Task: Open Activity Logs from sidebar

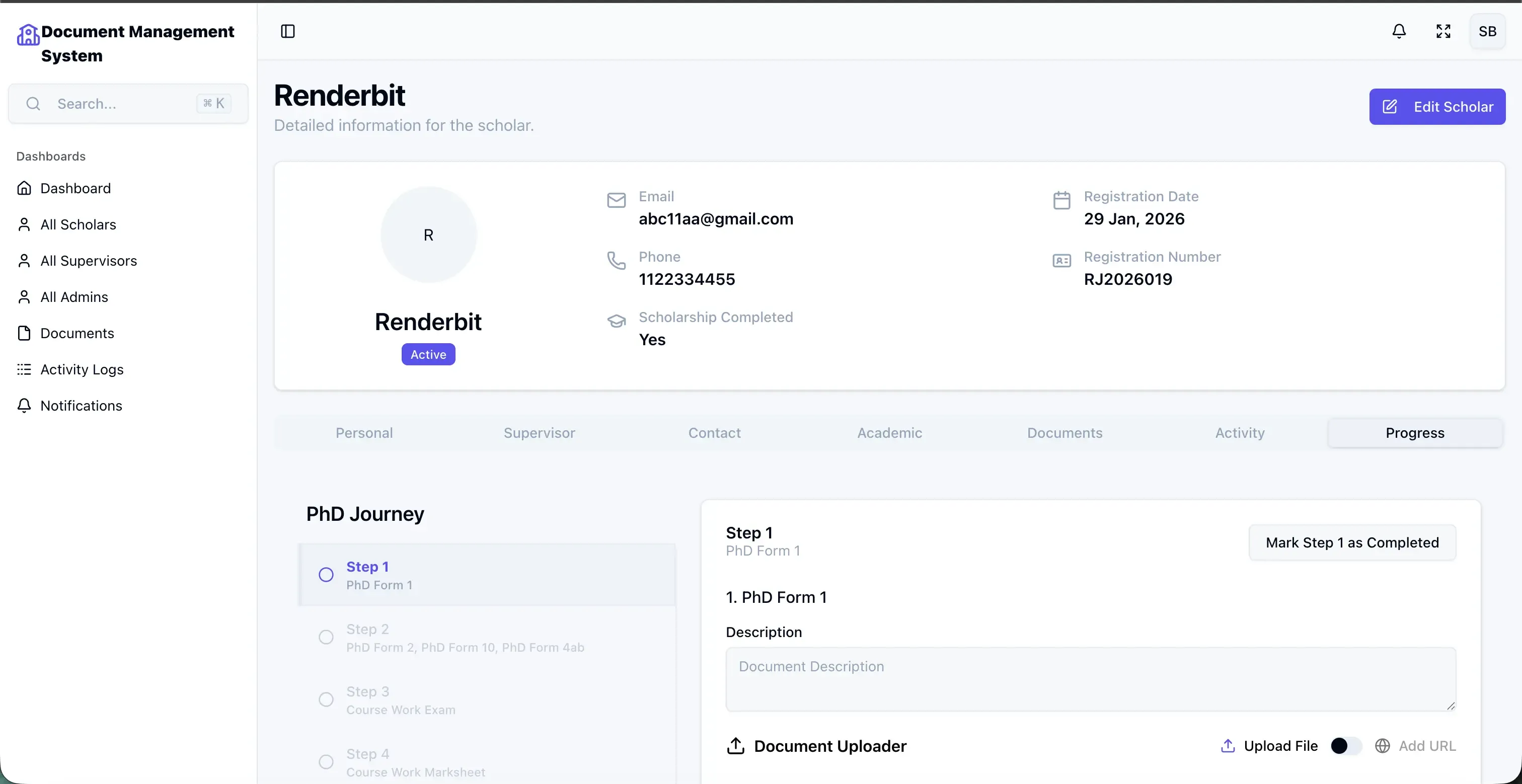Action: coord(82,369)
